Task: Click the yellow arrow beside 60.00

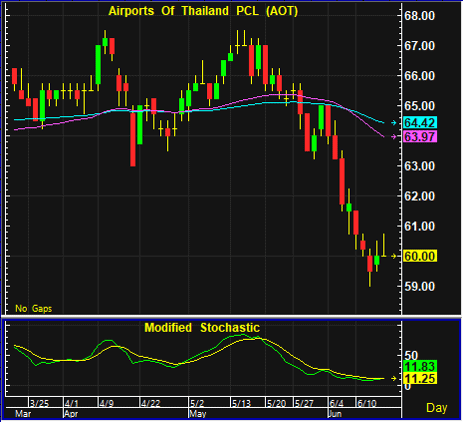Action: (394, 256)
